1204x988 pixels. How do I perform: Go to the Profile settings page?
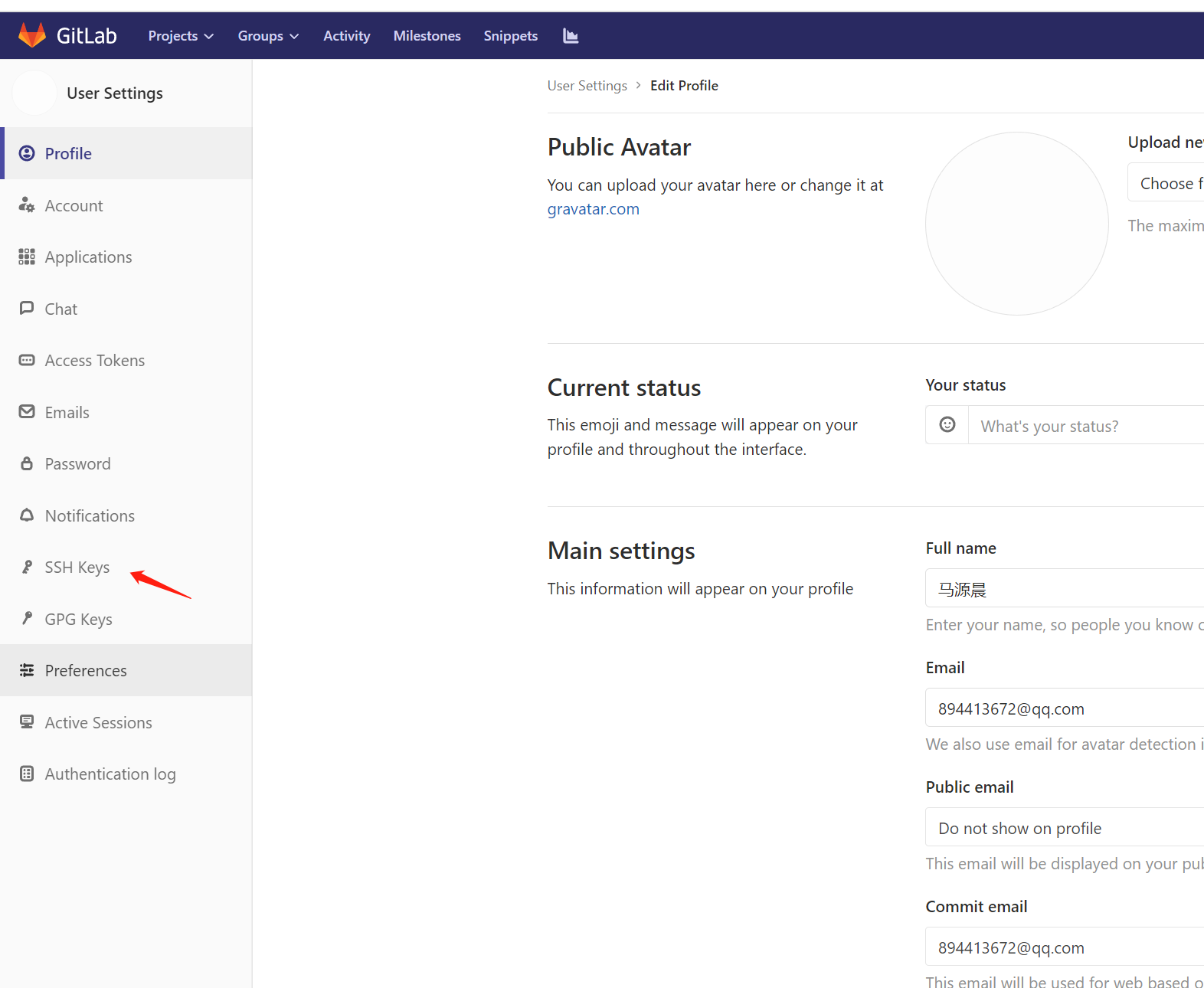[126, 153]
